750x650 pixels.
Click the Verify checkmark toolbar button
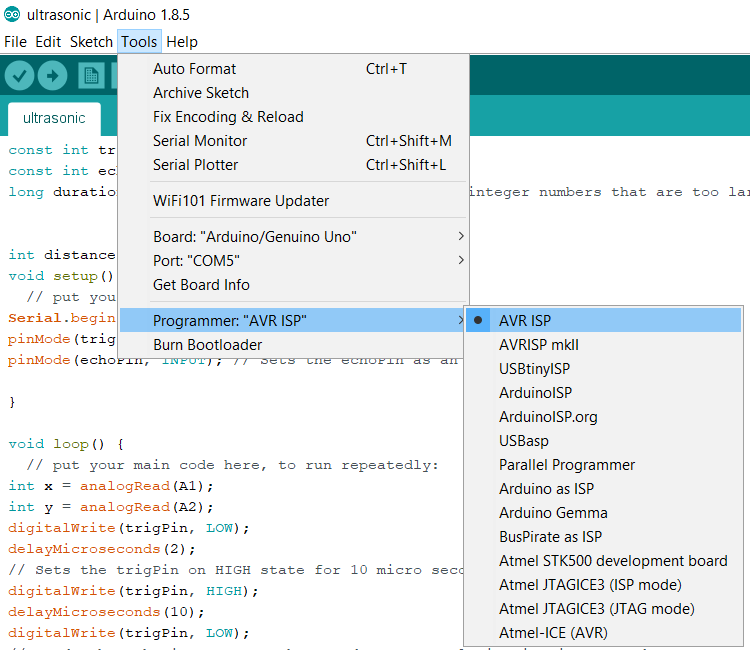[x=19, y=76]
